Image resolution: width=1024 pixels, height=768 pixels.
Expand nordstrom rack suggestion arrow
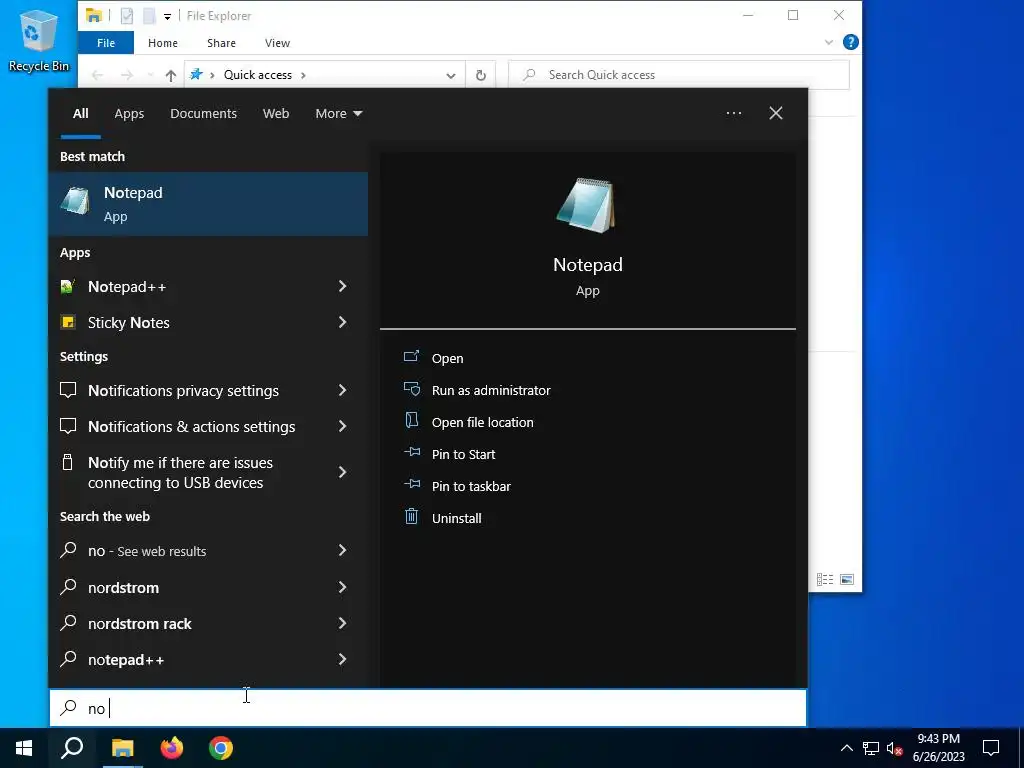(x=342, y=623)
